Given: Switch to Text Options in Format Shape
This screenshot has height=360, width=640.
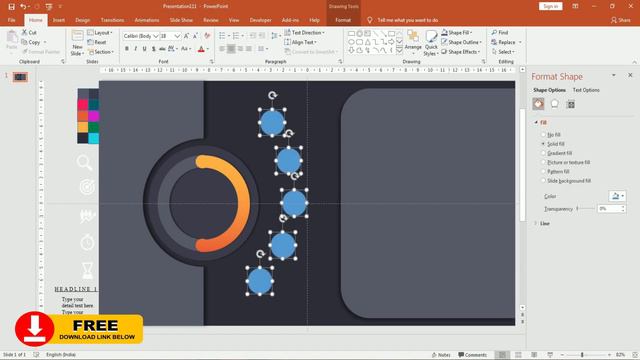Looking at the screenshot, I should click(x=586, y=90).
